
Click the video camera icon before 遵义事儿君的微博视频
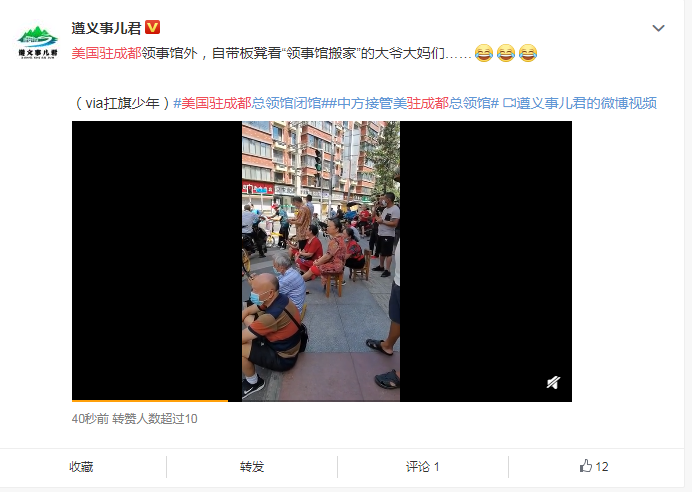(x=508, y=103)
